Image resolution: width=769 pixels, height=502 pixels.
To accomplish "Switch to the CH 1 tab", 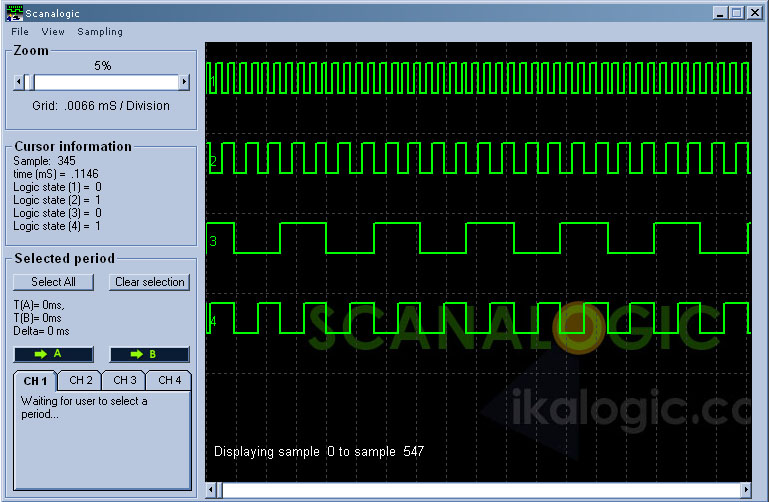I will [35, 381].
